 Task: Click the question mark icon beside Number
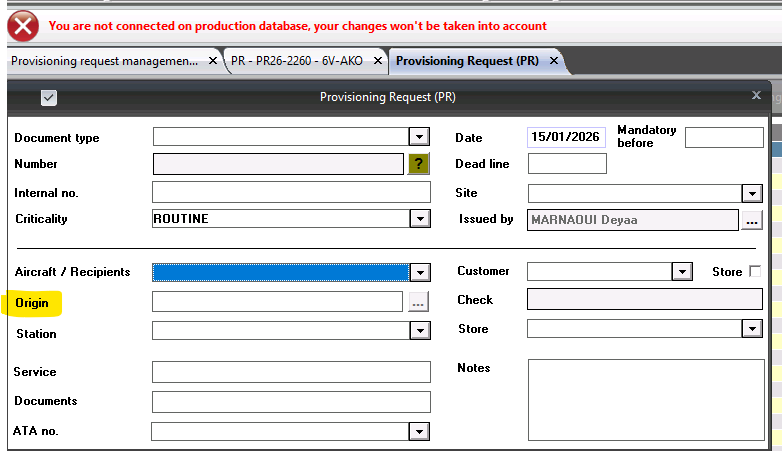click(419, 164)
